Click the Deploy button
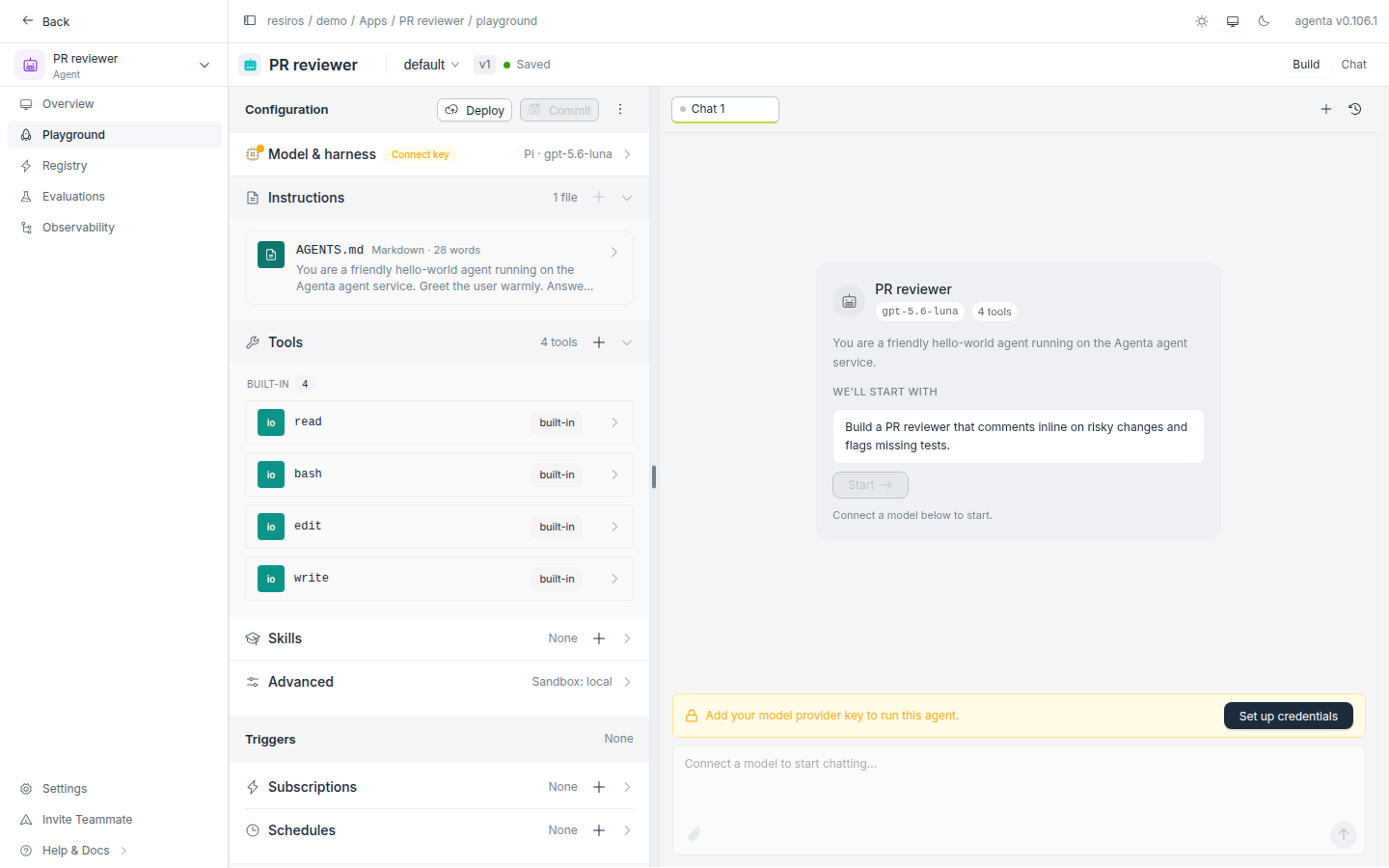1389x868 pixels. tap(475, 110)
